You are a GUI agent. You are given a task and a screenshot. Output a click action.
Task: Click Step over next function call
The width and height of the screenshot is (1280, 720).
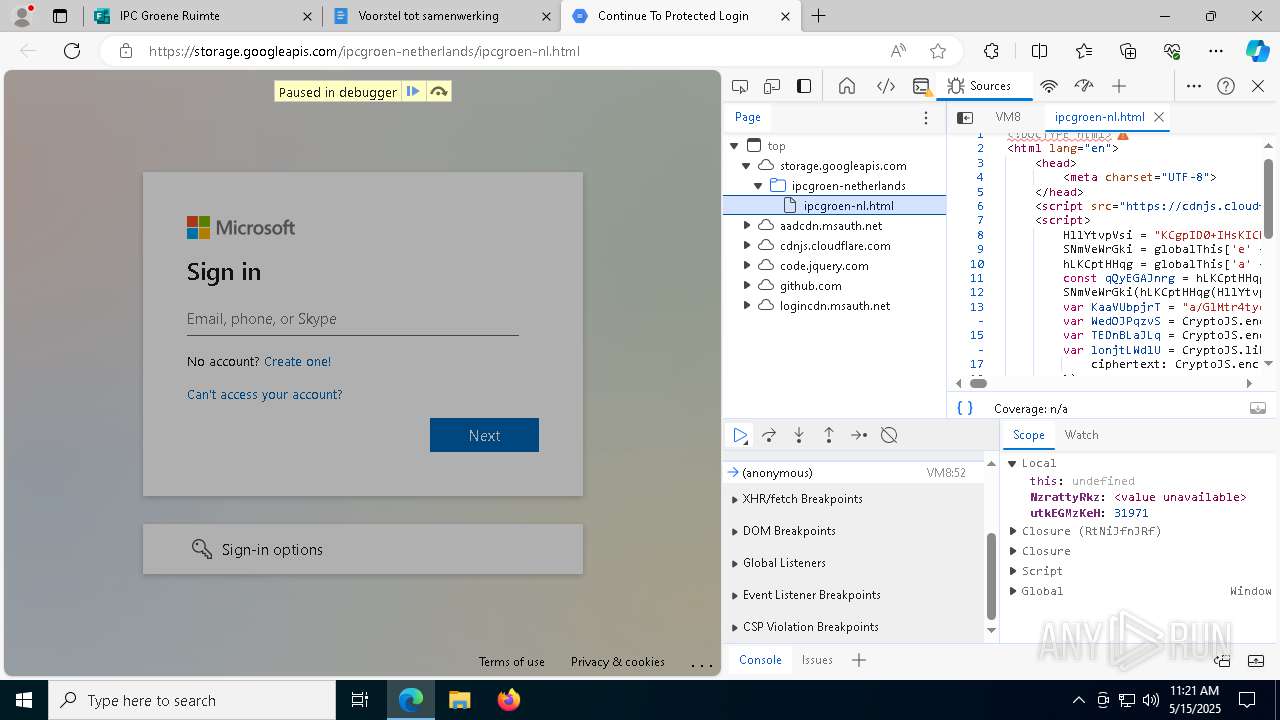(769, 435)
